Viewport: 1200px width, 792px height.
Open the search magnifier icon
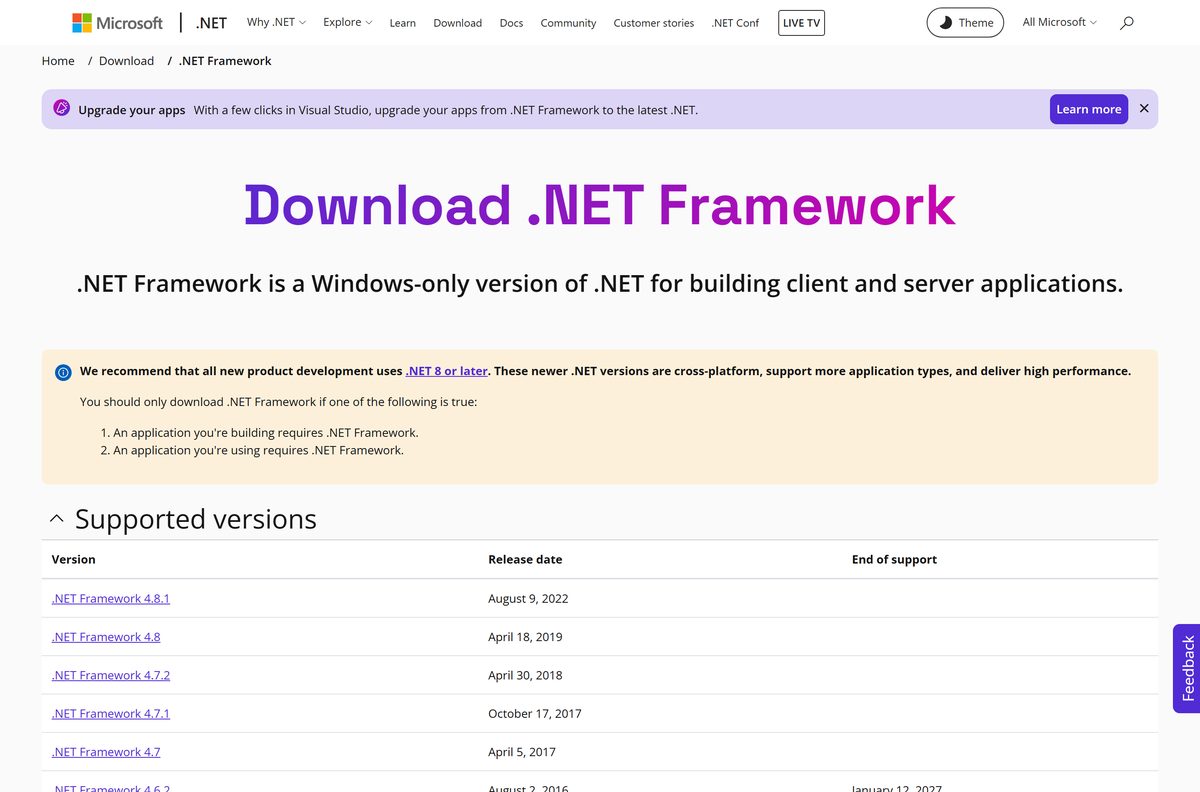[1127, 22]
